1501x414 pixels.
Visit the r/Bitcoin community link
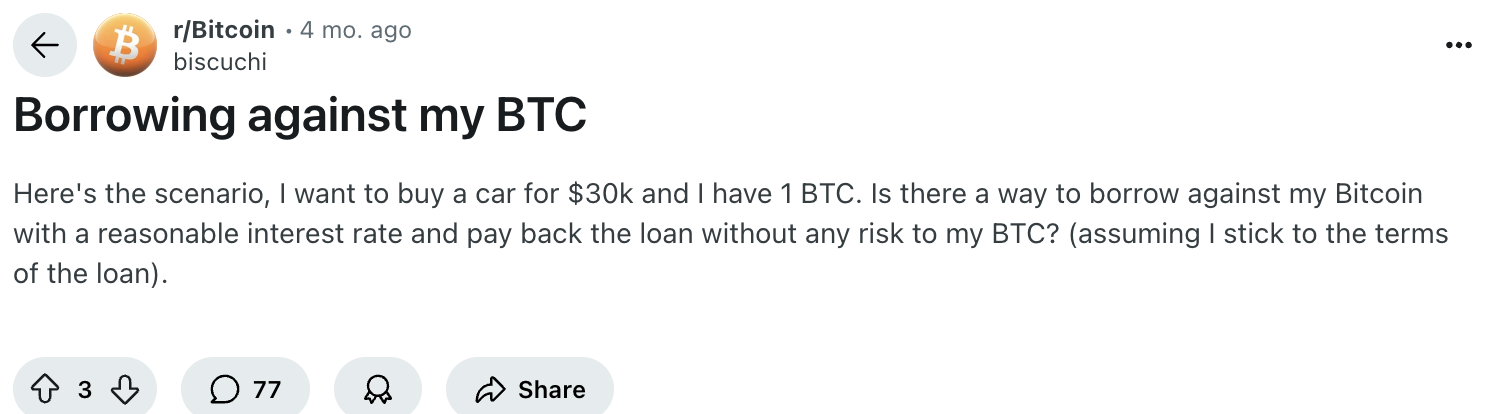point(223,30)
